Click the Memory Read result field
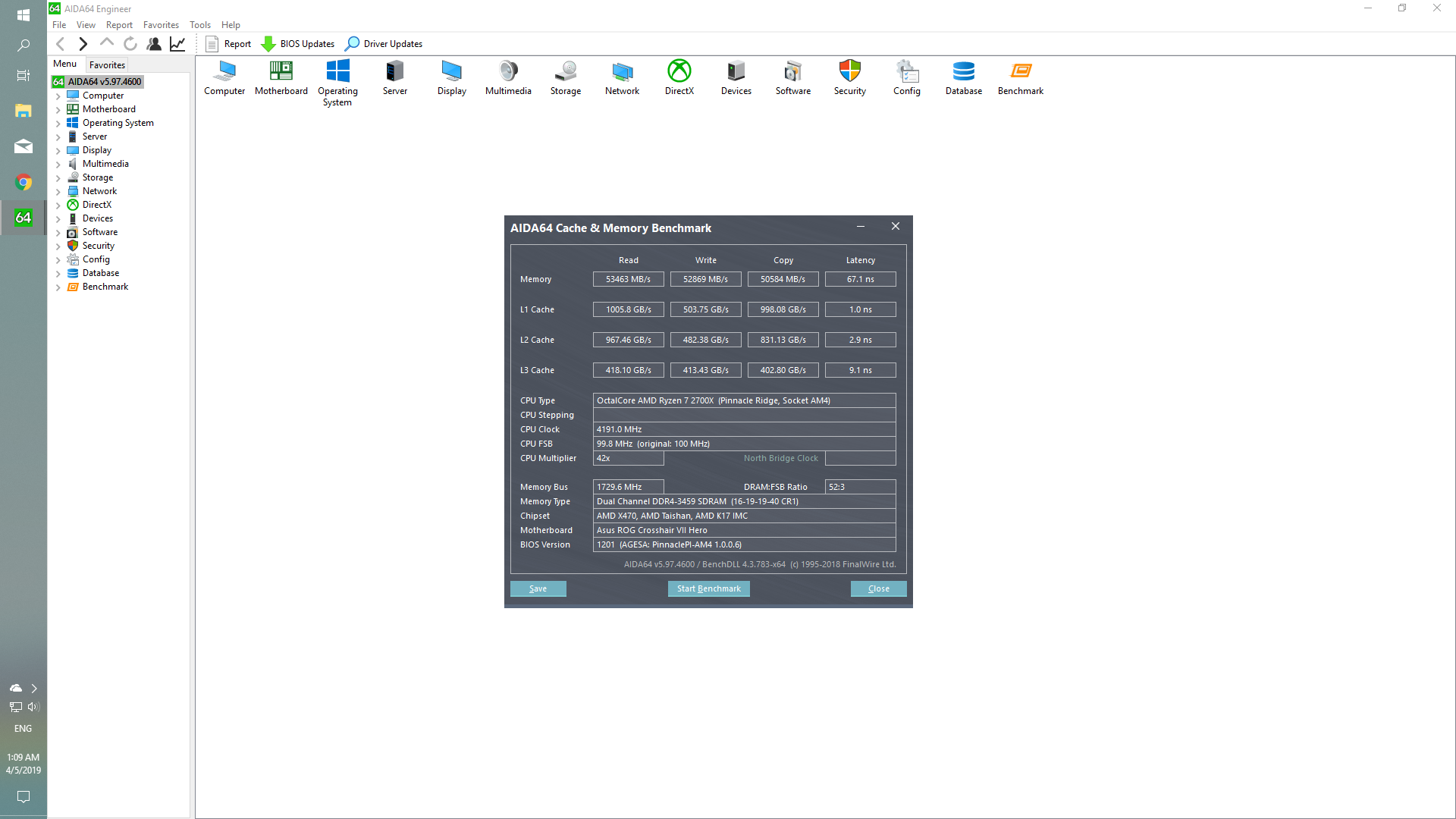This screenshot has height=819, width=1456. 628,279
